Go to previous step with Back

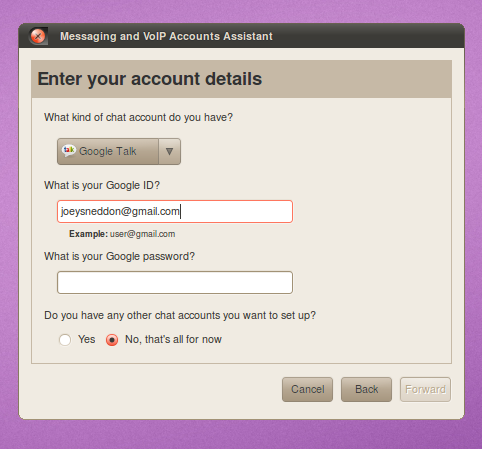tap(366, 389)
